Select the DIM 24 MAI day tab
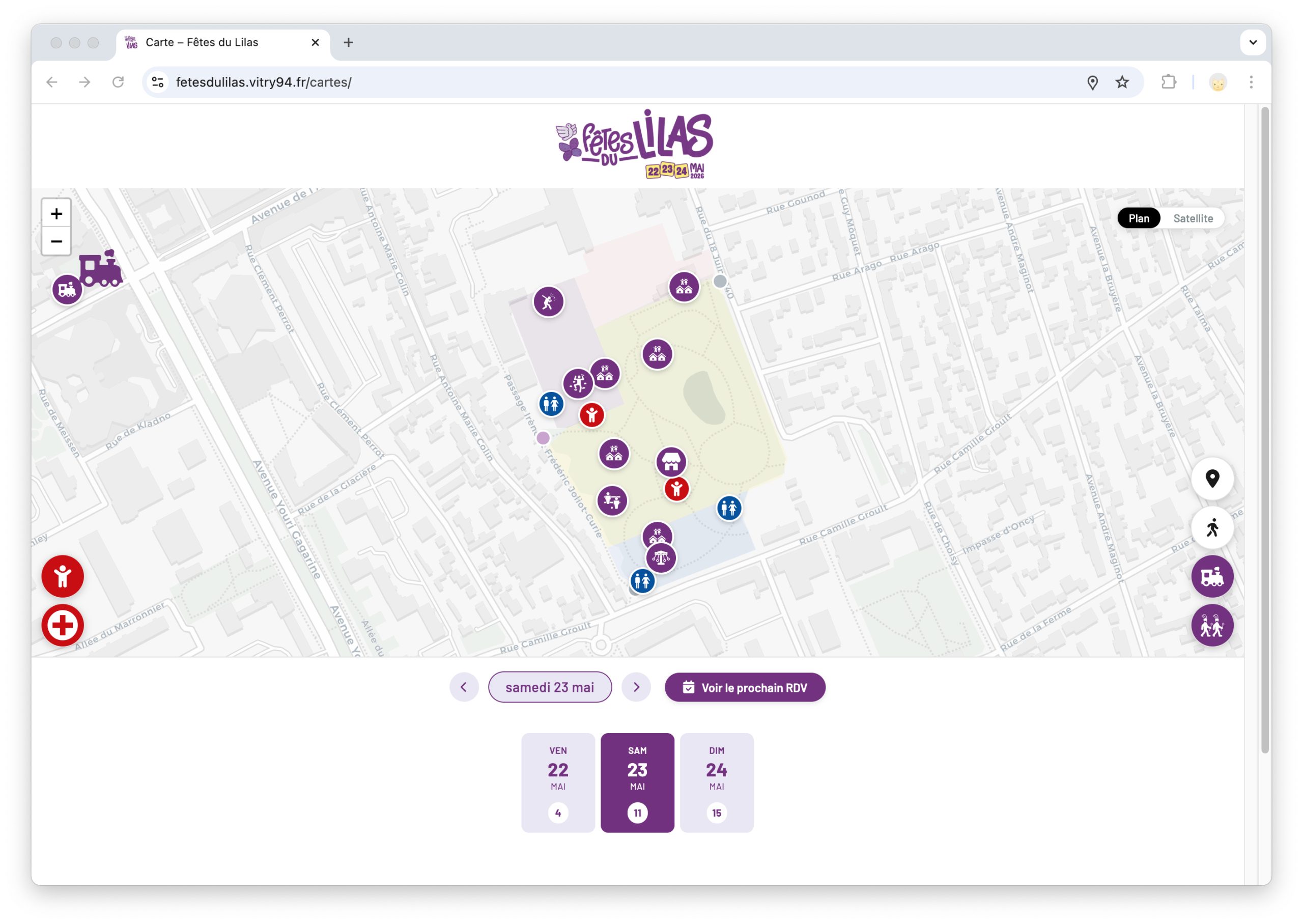The width and height of the screenshot is (1303, 924). [717, 783]
